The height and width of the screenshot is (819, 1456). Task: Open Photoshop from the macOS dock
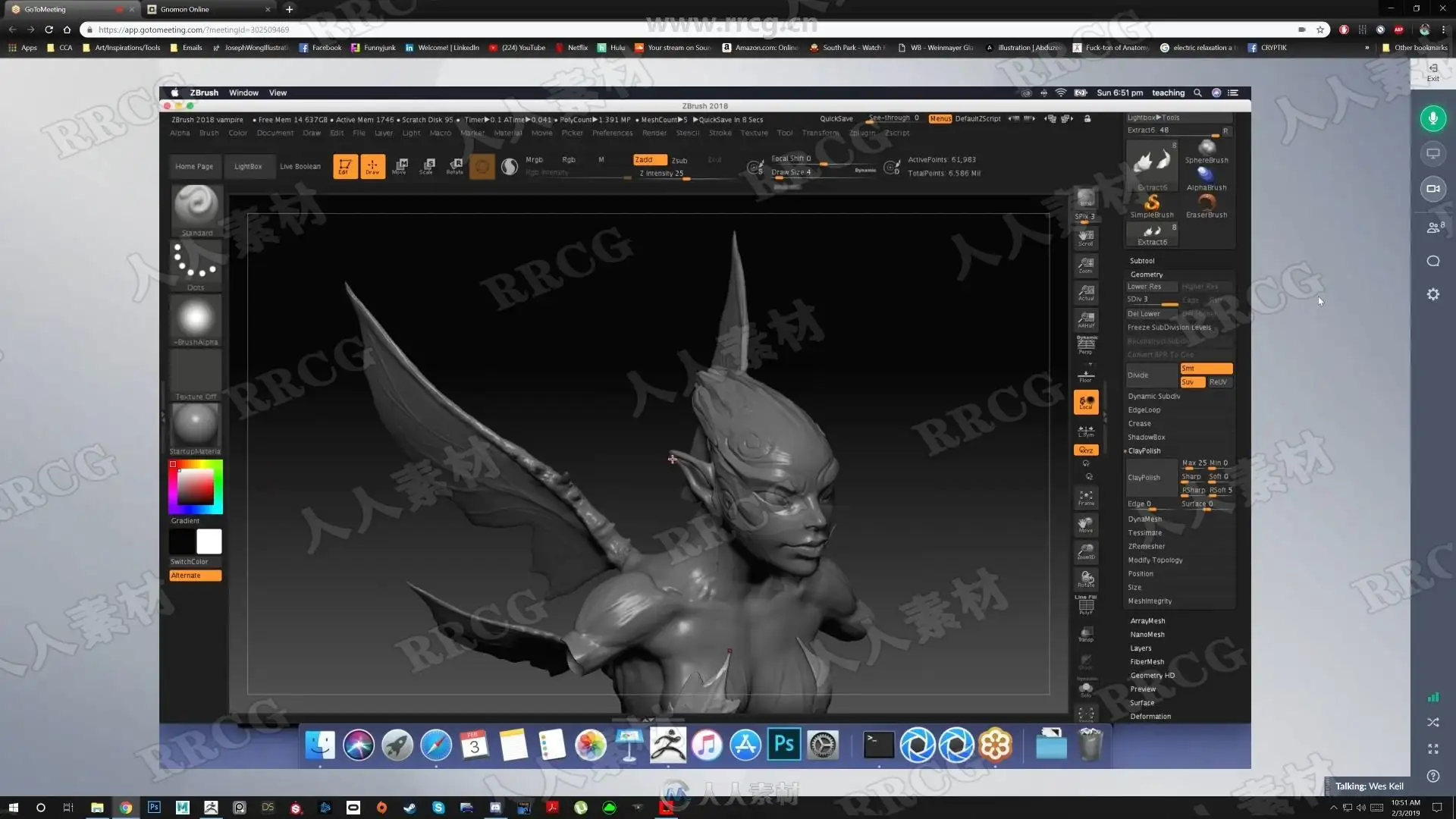[x=783, y=745]
